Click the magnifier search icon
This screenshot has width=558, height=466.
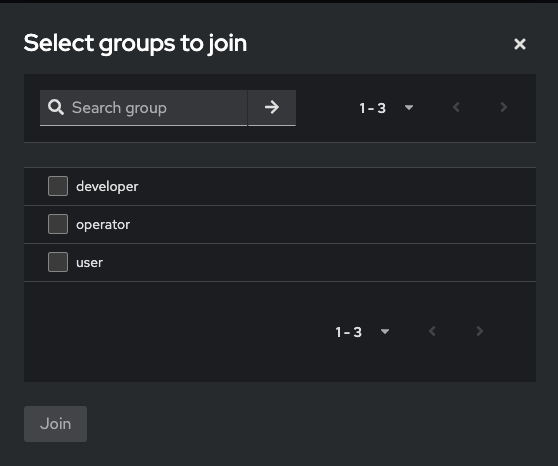56,107
